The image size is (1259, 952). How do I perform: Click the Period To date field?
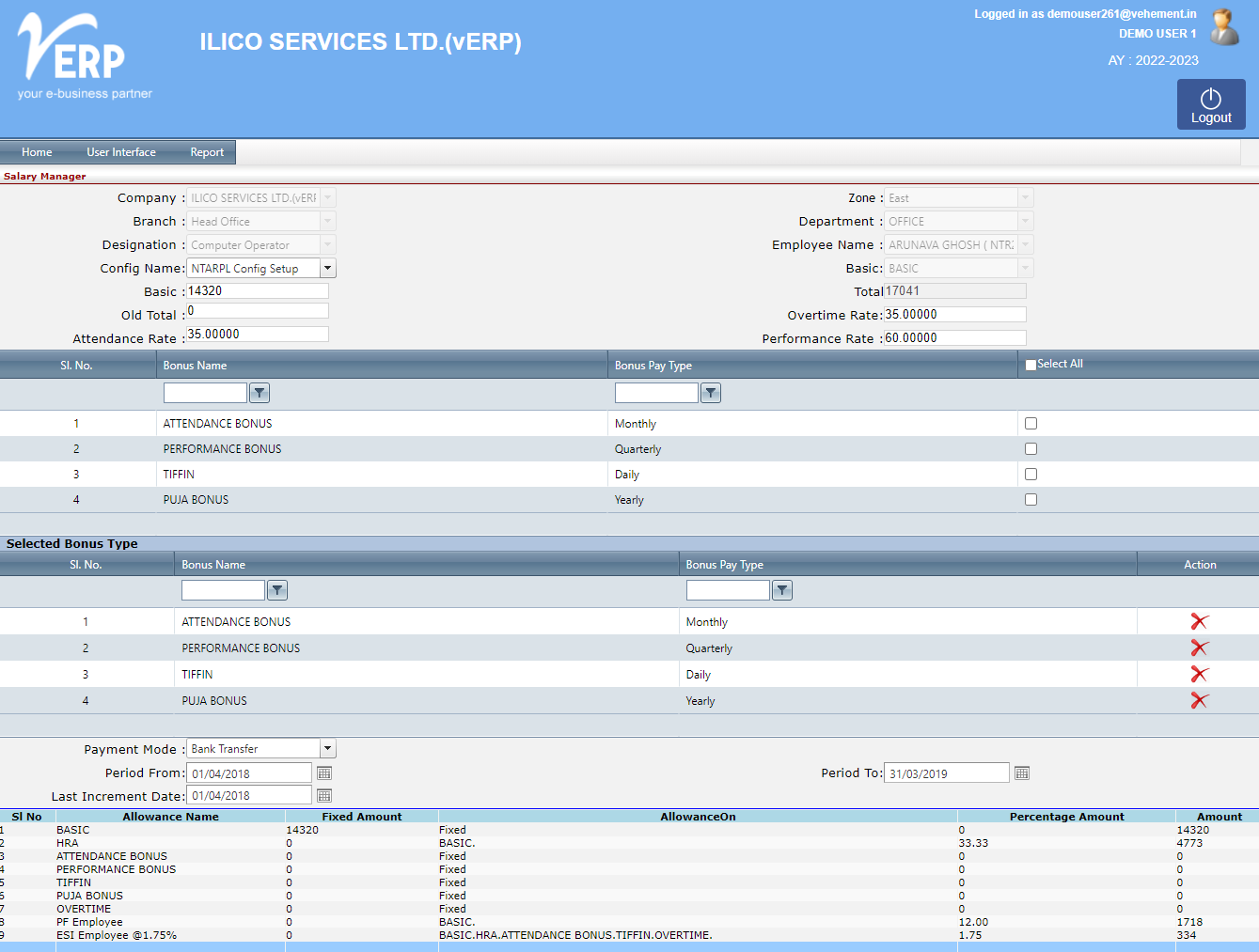coord(947,773)
